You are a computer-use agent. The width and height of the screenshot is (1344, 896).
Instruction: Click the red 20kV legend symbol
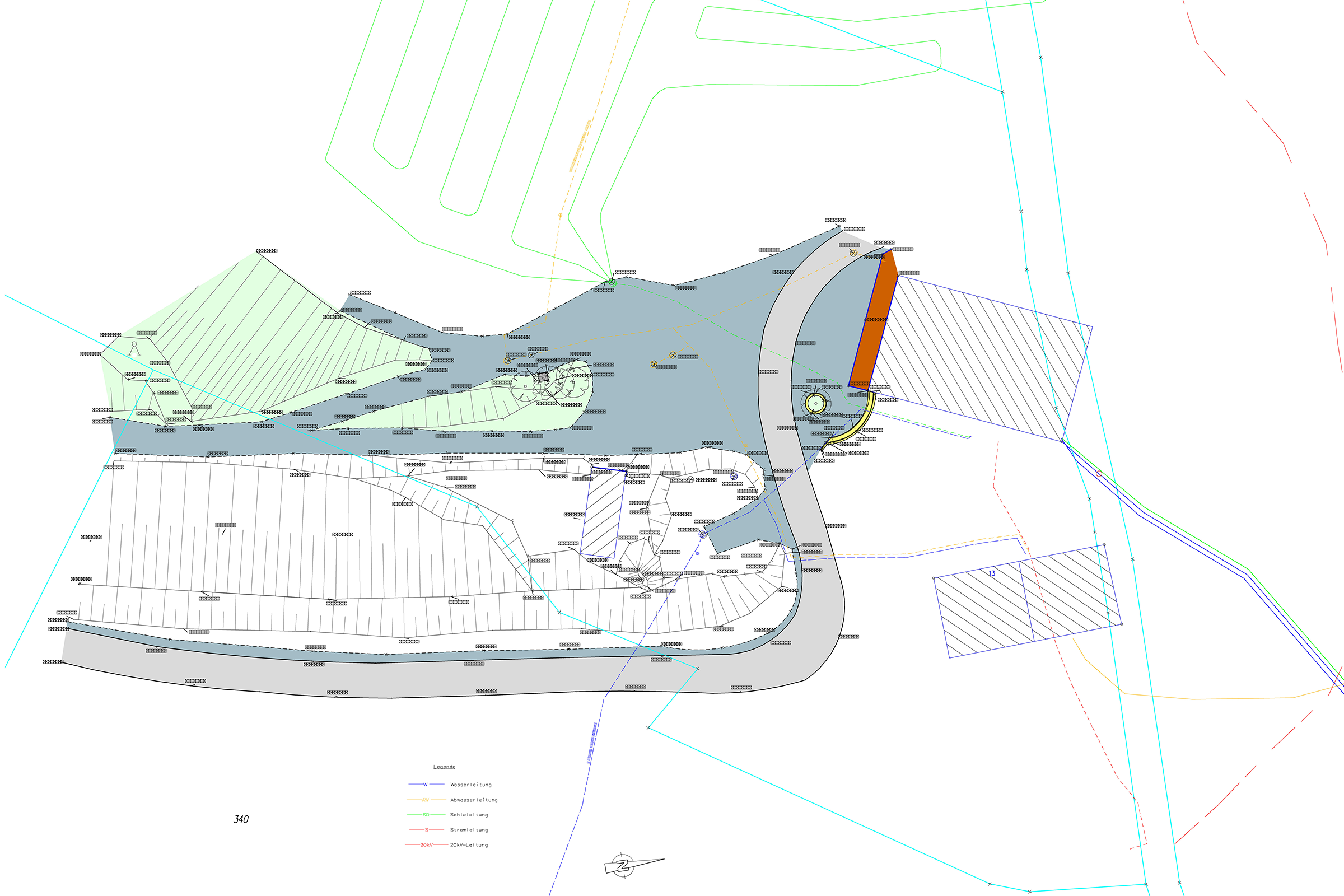426,845
